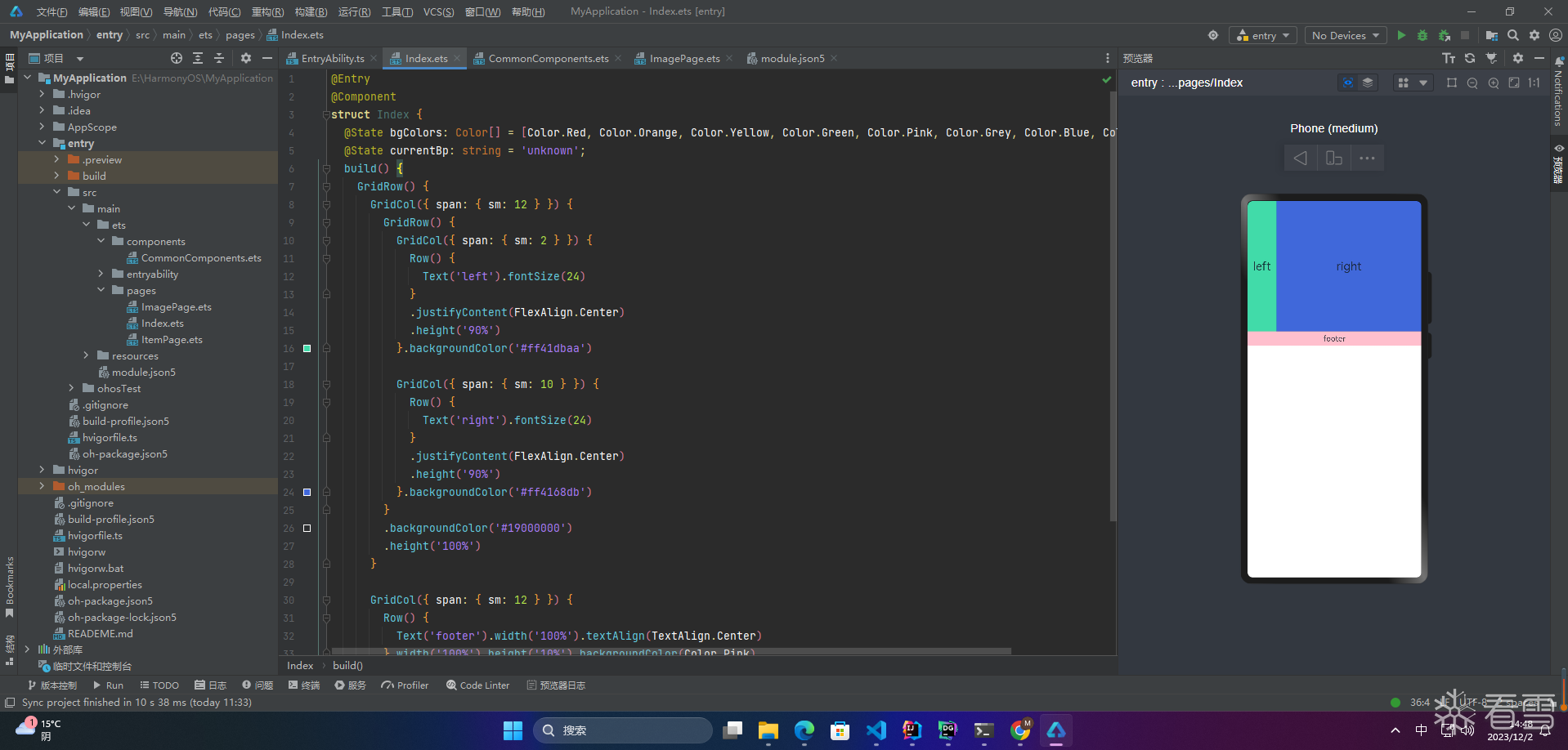
Task: Switch to CommonComponents.ets tab
Action: 549,58
